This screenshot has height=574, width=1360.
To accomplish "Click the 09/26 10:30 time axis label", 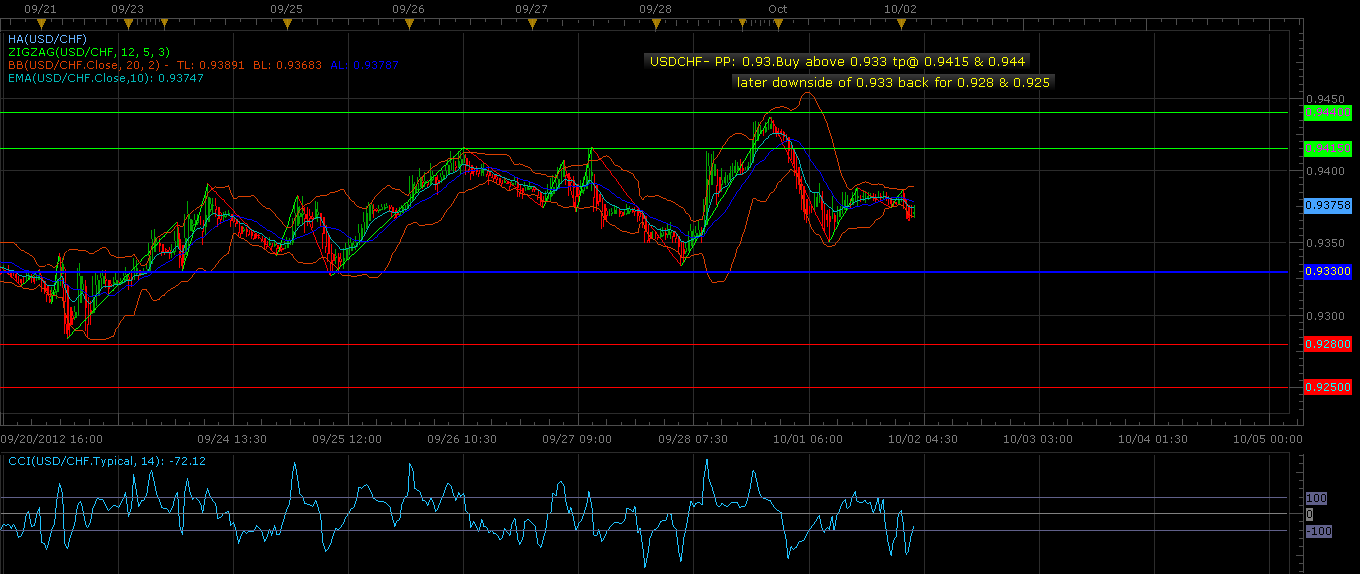I will [461, 438].
